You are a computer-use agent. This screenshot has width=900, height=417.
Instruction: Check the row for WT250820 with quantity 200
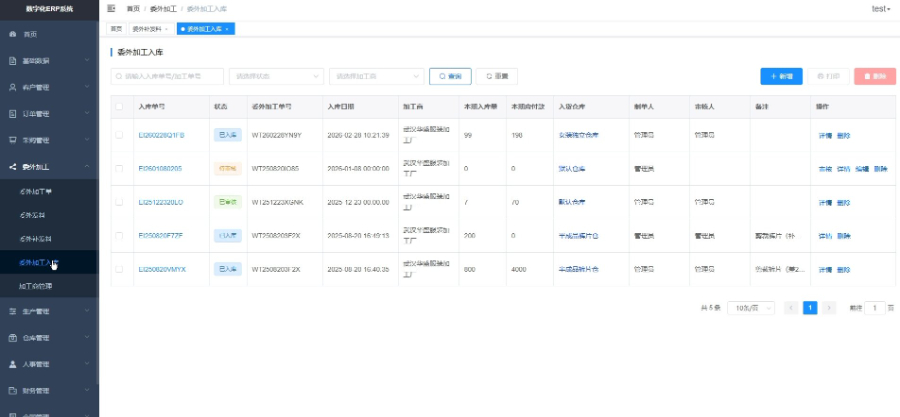(x=119, y=236)
